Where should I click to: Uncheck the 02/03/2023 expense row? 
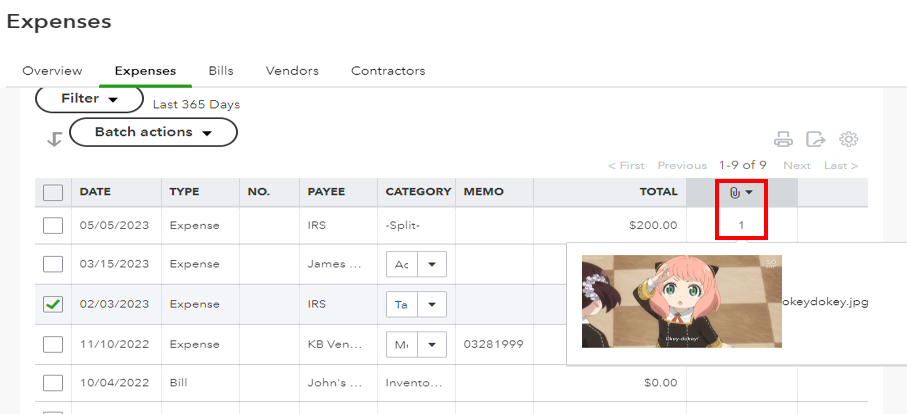click(53, 305)
